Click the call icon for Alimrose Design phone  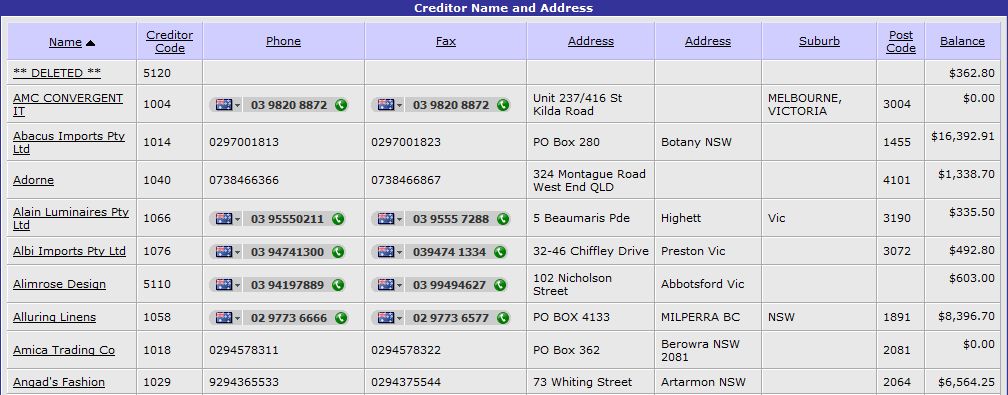pos(338,284)
